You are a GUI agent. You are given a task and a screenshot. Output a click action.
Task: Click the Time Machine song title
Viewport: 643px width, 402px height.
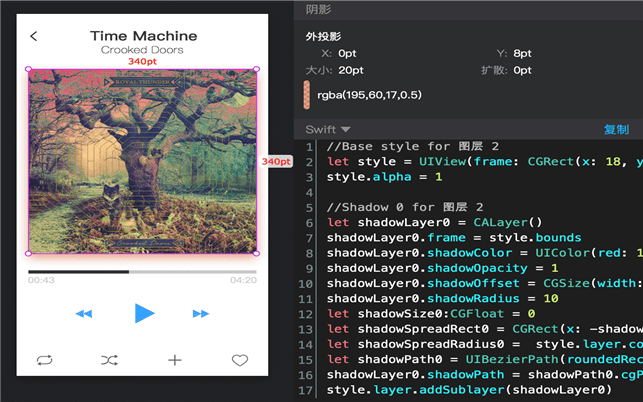(142, 35)
